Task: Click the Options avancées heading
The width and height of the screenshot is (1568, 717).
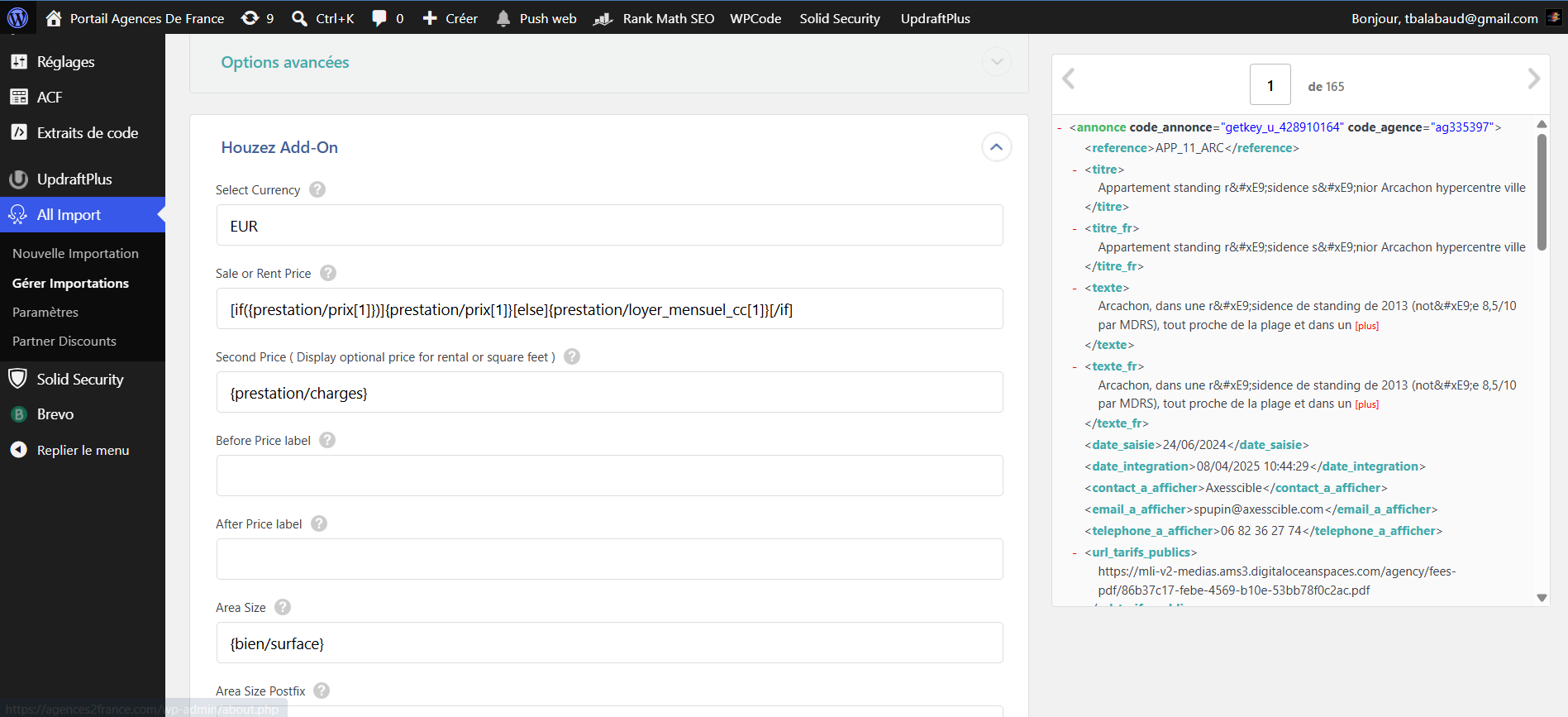Action: point(285,62)
